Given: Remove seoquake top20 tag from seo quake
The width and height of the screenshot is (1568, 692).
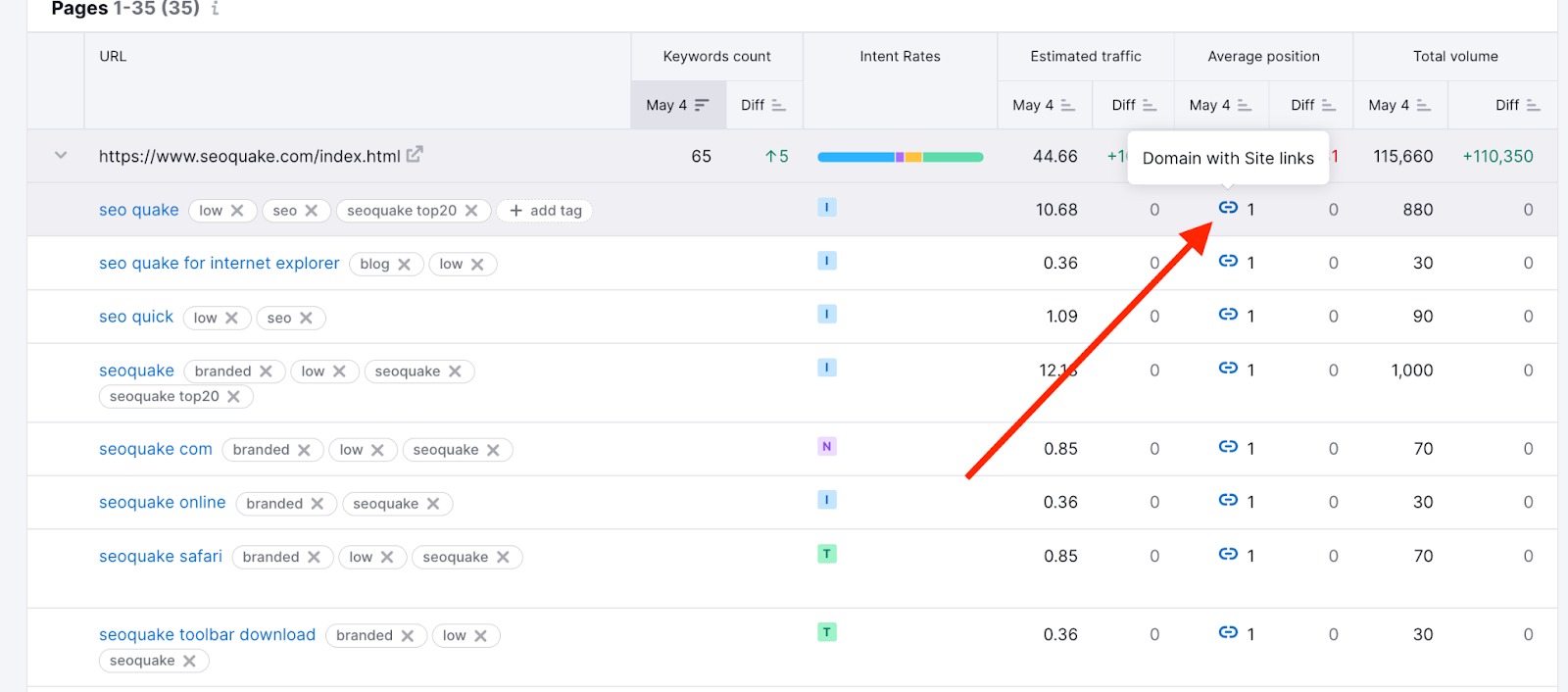Looking at the screenshot, I should (x=471, y=211).
